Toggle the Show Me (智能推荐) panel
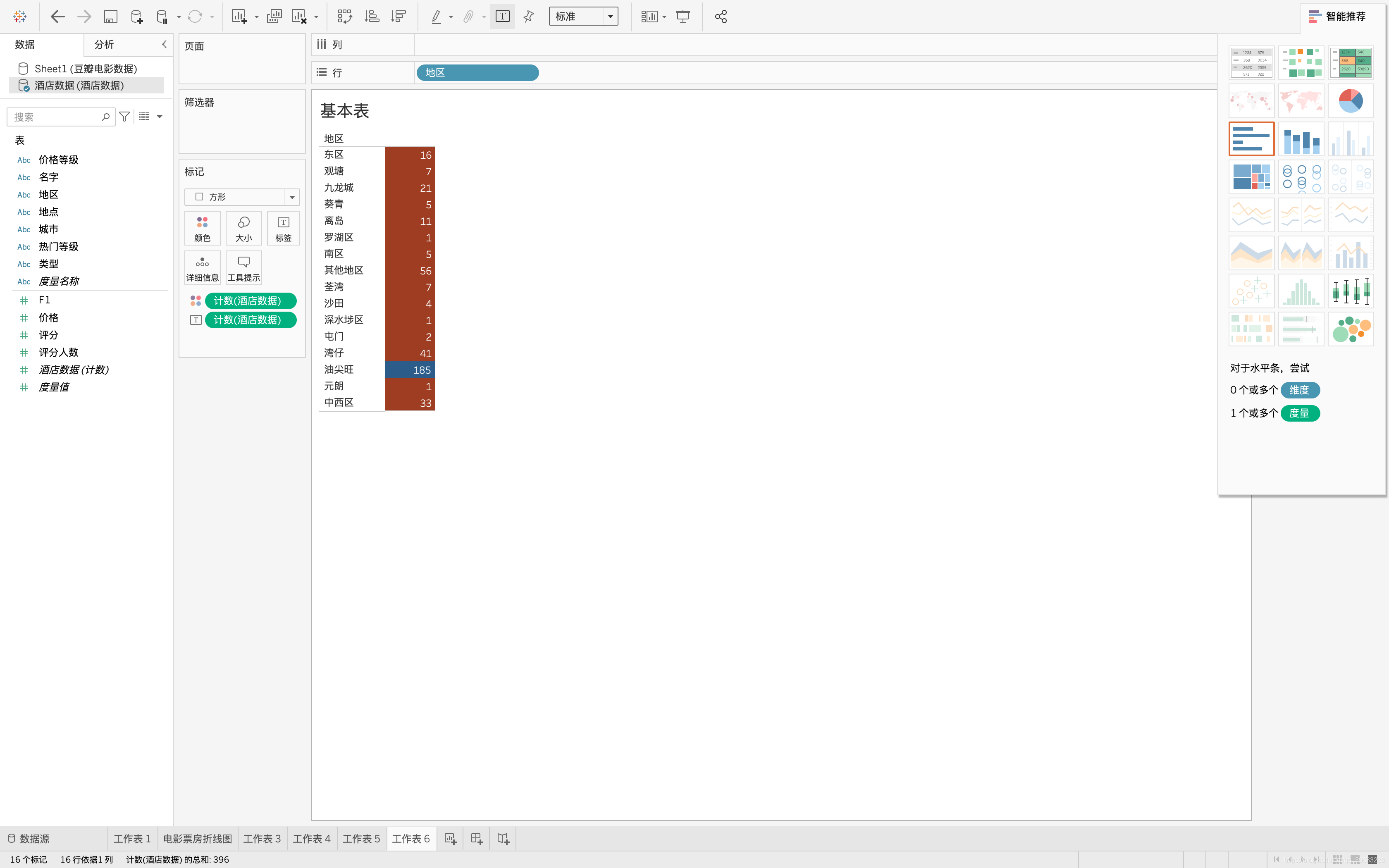1389x868 pixels. [1337, 17]
